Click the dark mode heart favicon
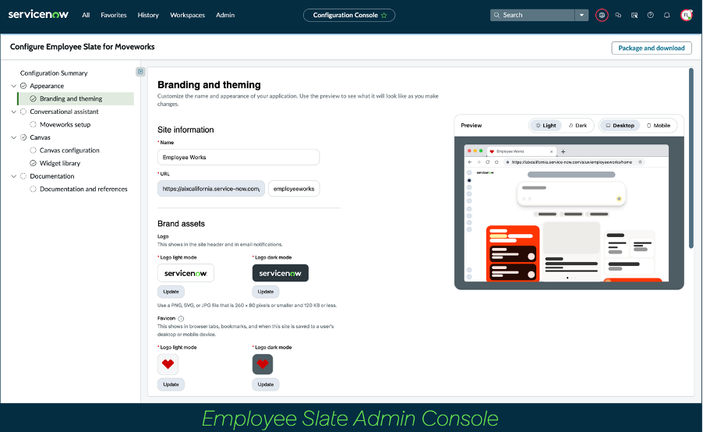This screenshot has width=703, height=432. pyautogui.click(x=263, y=364)
